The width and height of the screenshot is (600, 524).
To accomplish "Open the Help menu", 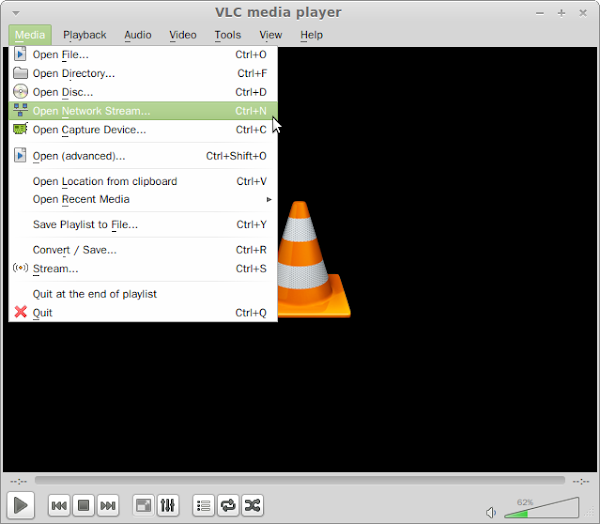I will 311,35.
